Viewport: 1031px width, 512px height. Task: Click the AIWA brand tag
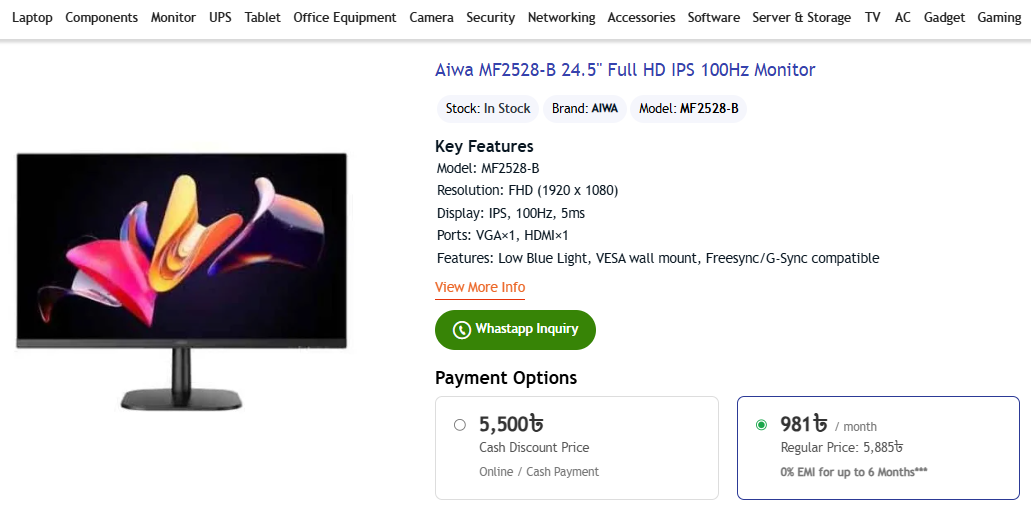[x=585, y=109]
